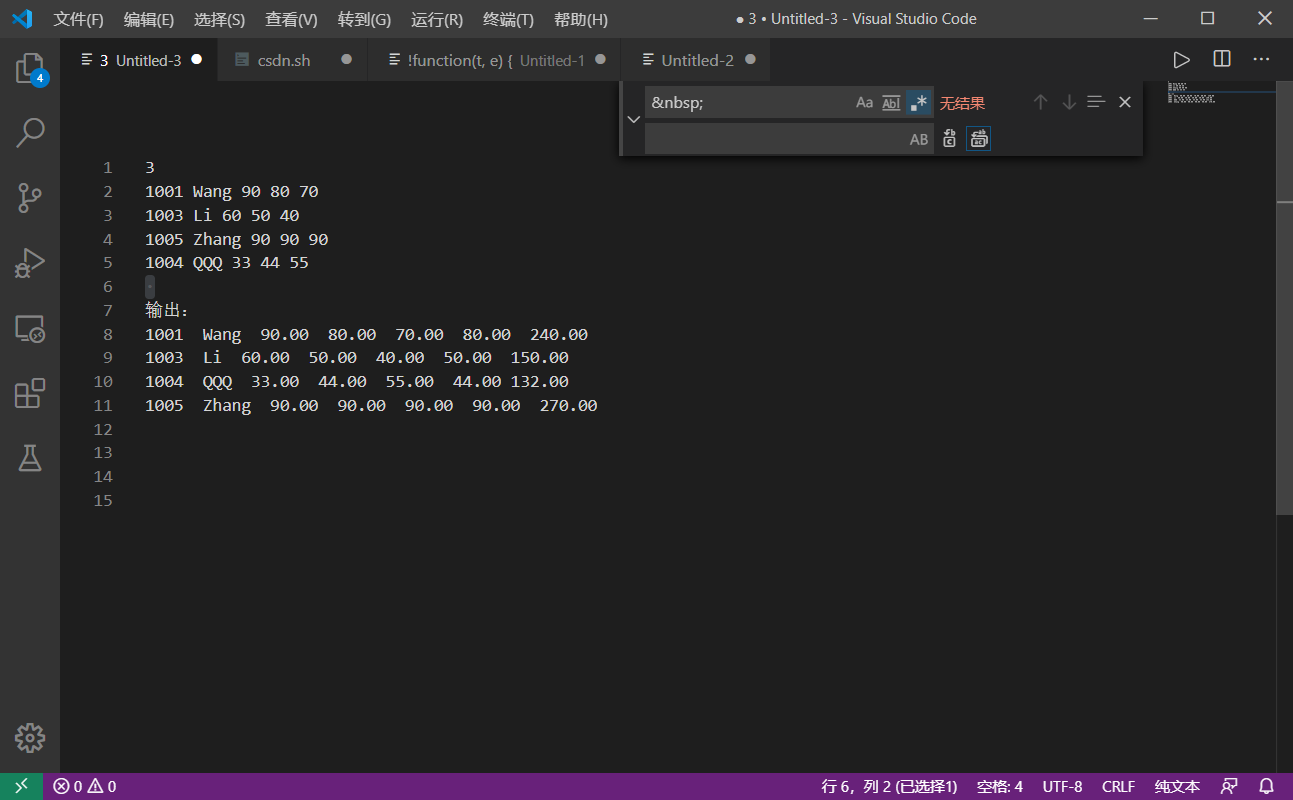Change language mode via 纯文本
The image size is (1293, 800).
pos(1177,786)
